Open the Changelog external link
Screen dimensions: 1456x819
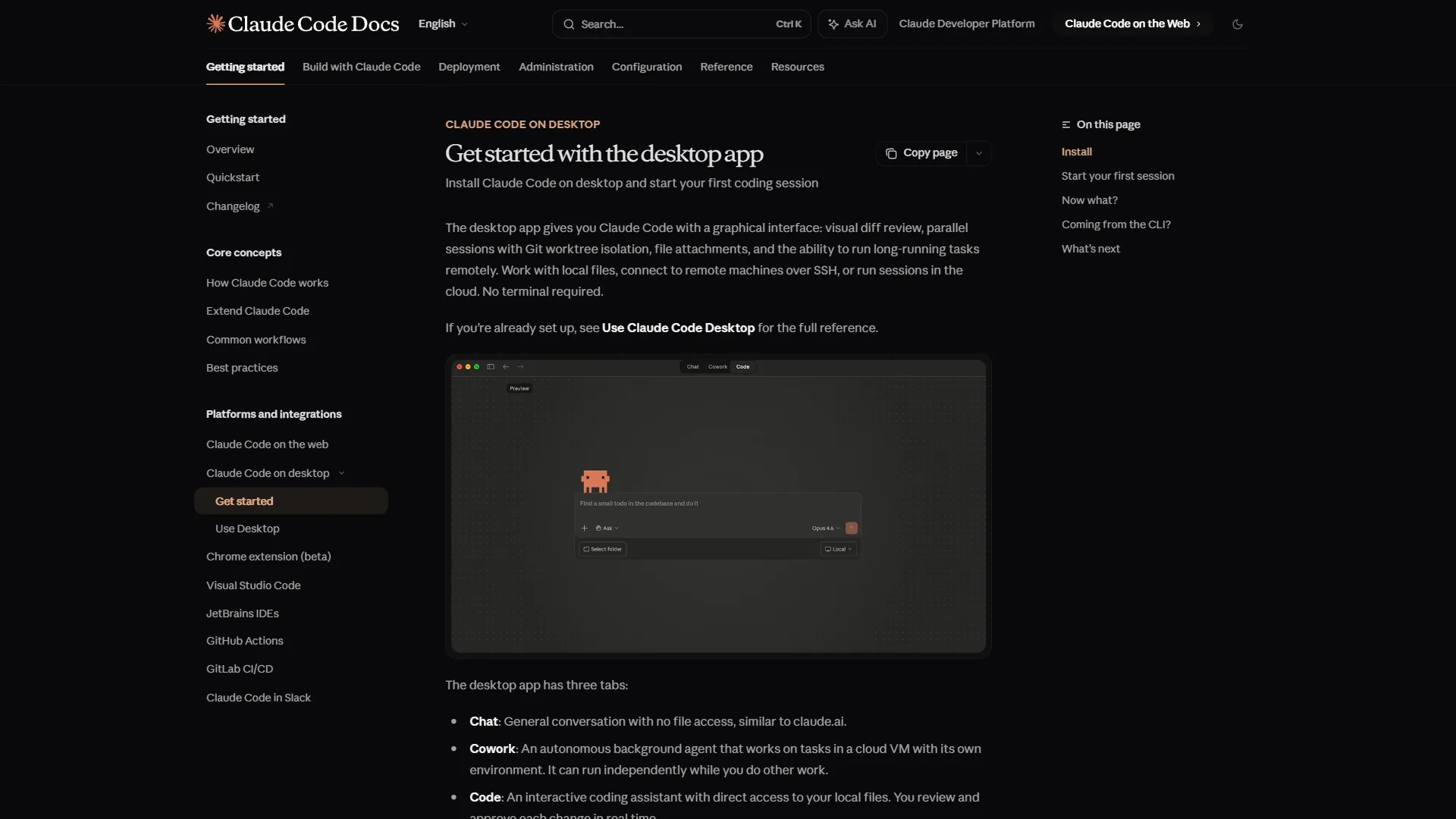tap(239, 206)
